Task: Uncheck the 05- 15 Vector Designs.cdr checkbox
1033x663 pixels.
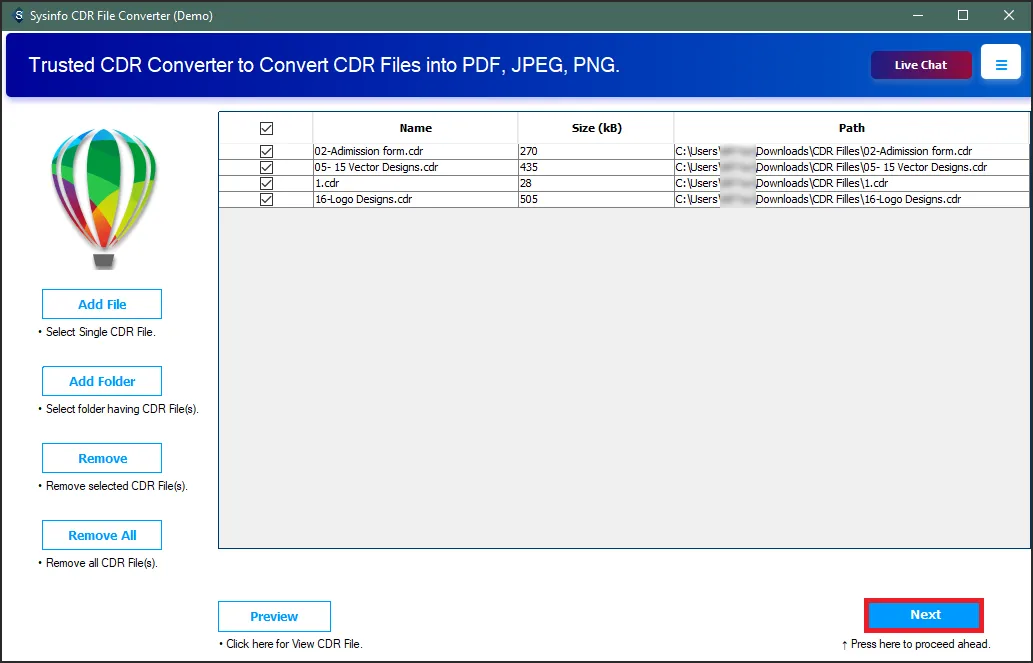Action: [266, 167]
